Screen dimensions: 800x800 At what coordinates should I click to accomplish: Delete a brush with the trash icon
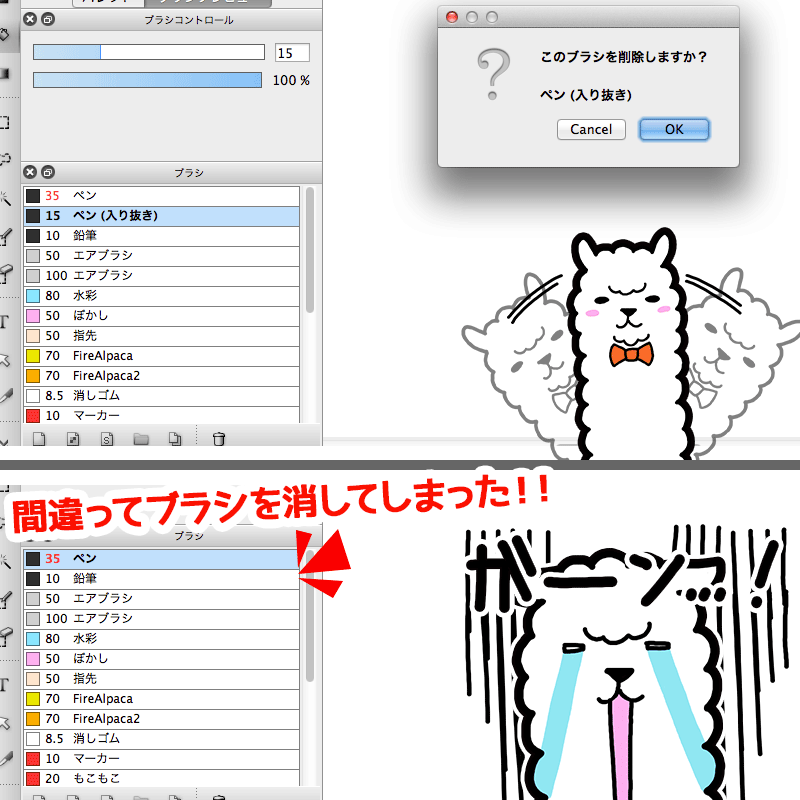pos(217,438)
